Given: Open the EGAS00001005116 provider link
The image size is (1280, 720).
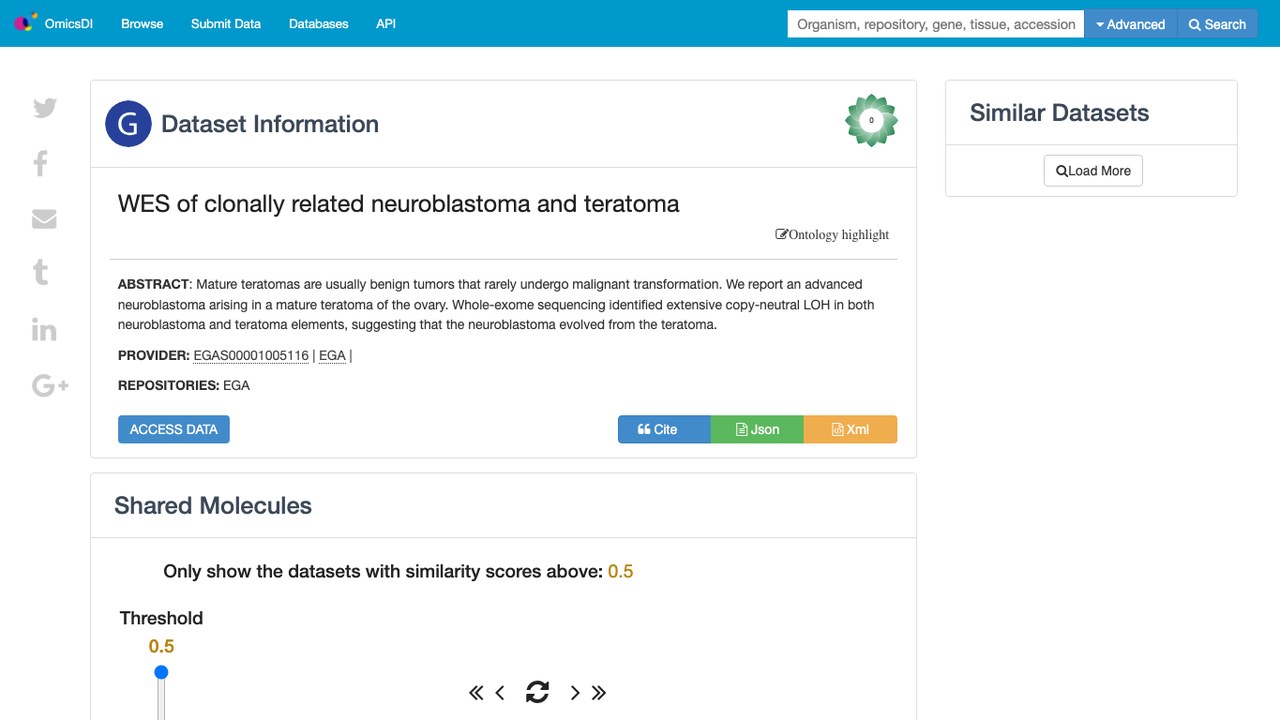Looking at the screenshot, I should point(251,355).
